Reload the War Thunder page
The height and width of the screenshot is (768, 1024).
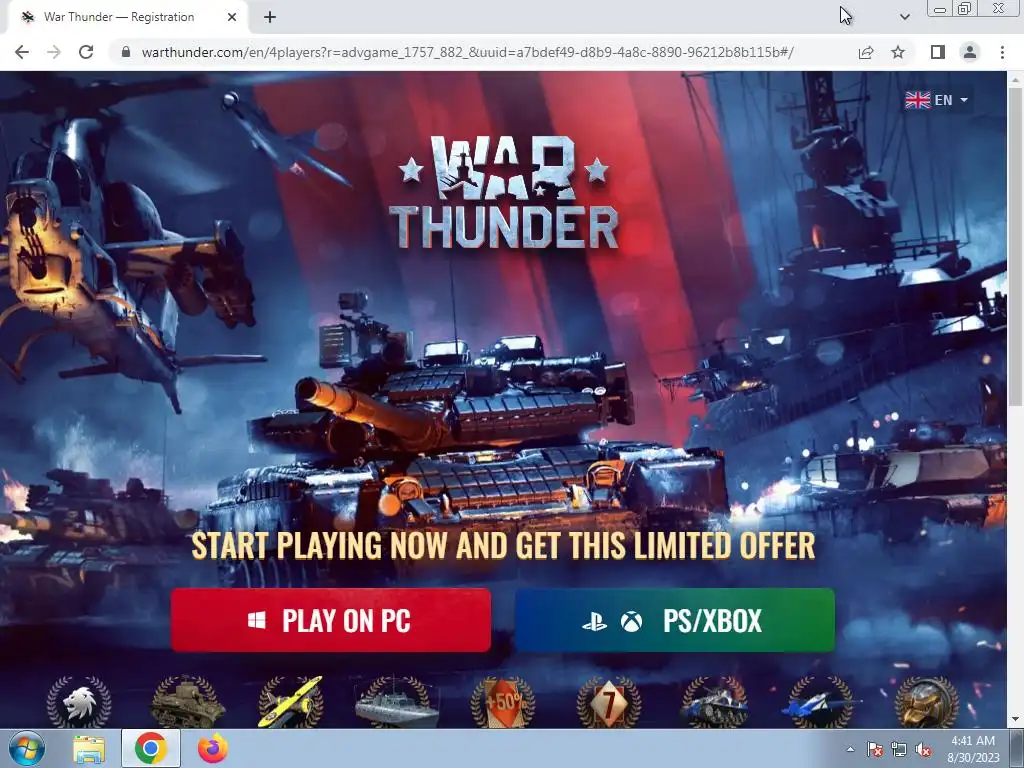(x=86, y=52)
